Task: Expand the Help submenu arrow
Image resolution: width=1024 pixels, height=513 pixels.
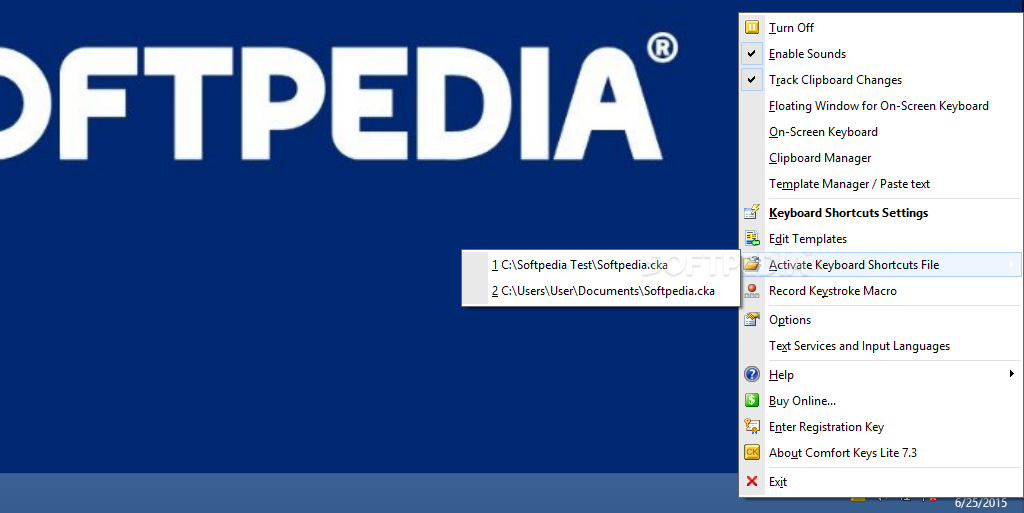Action: tap(1011, 374)
